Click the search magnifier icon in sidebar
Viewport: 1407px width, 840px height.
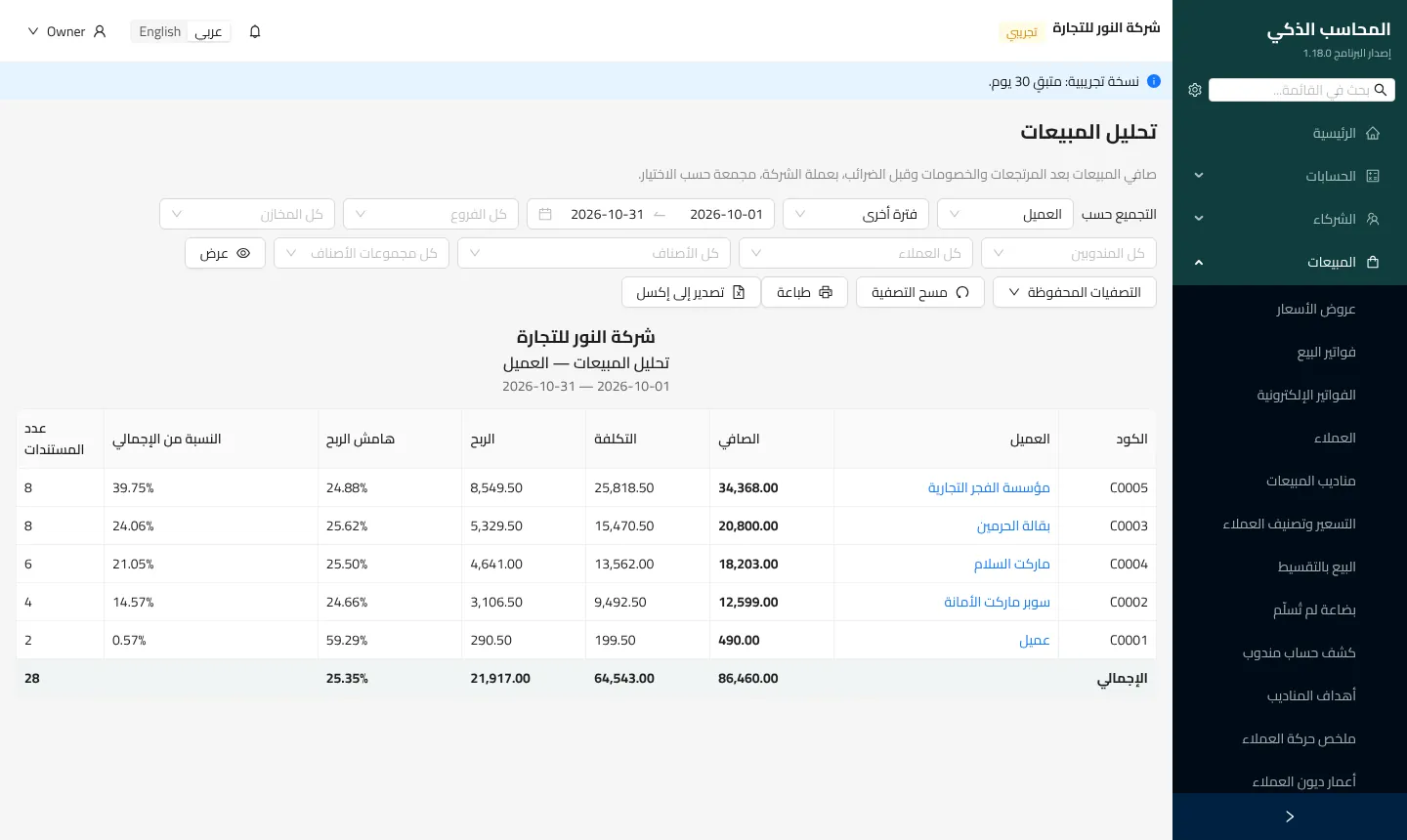tap(1381, 90)
